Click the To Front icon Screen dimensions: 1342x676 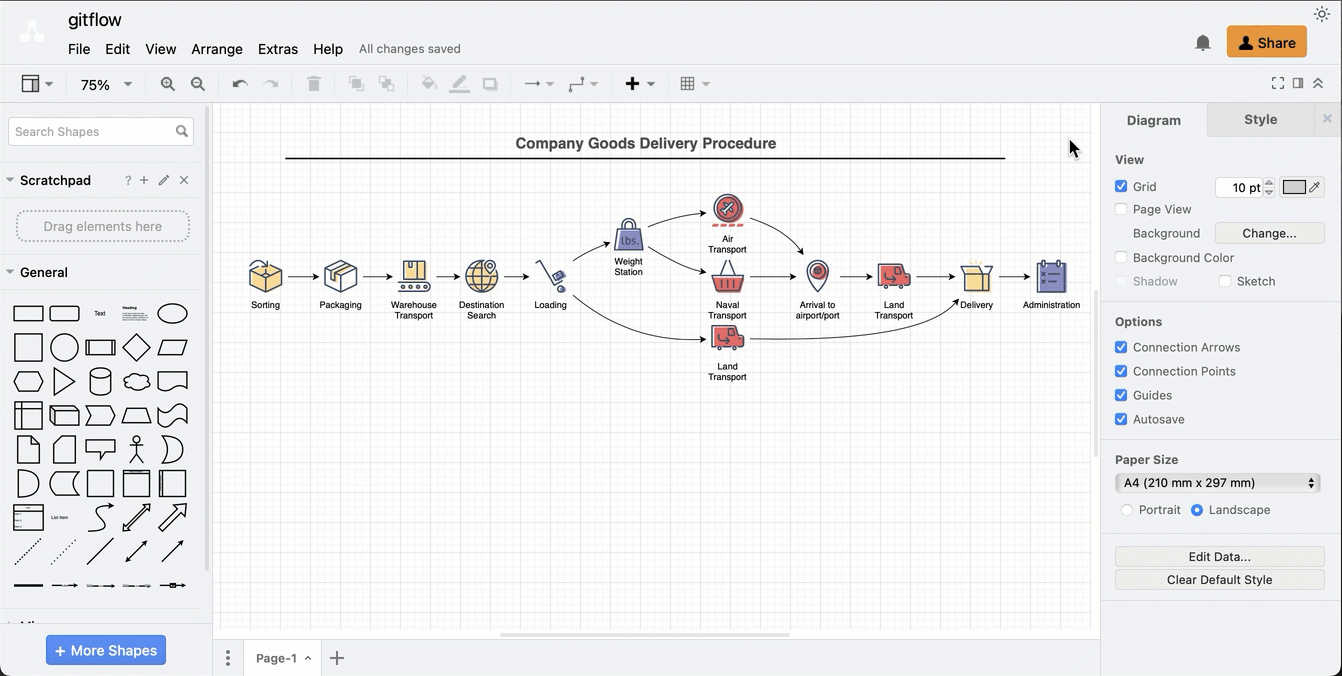click(x=356, y=84)
